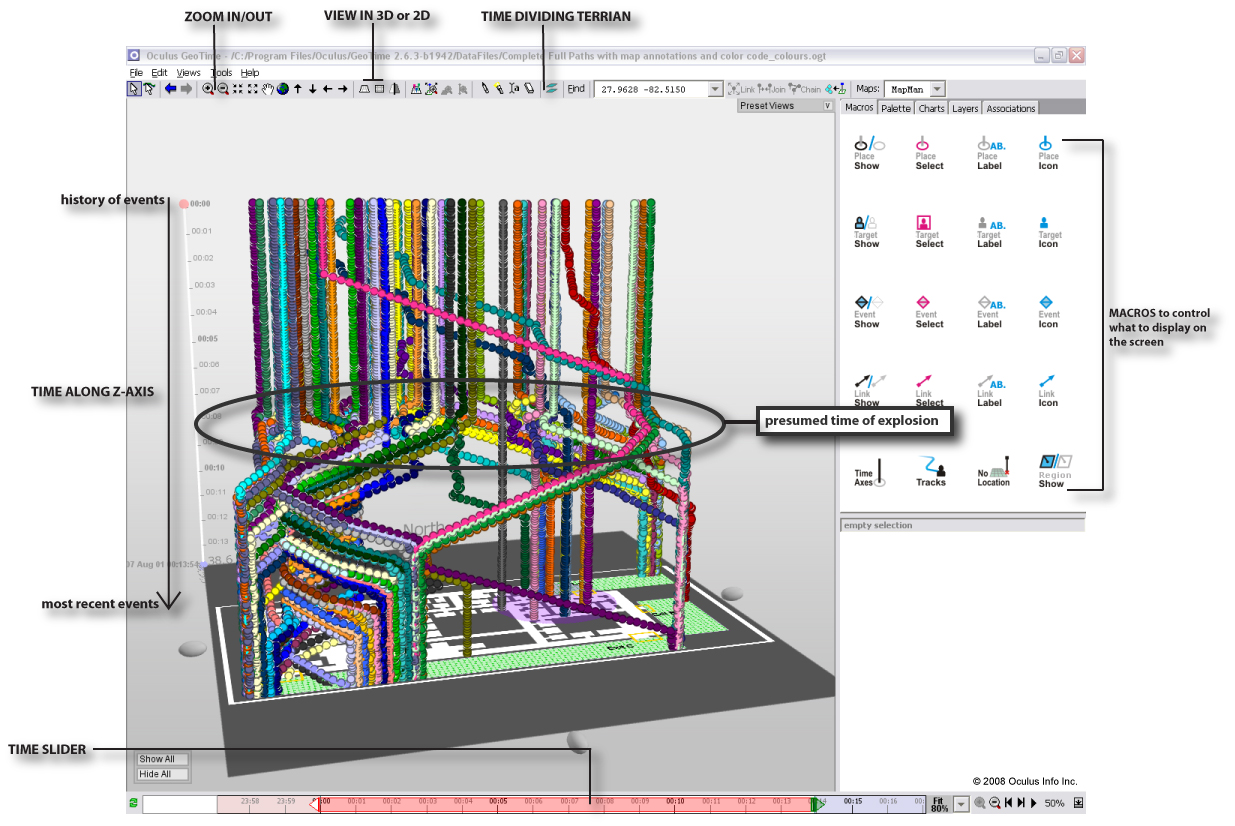Click the Hide All button

point(162,774)
